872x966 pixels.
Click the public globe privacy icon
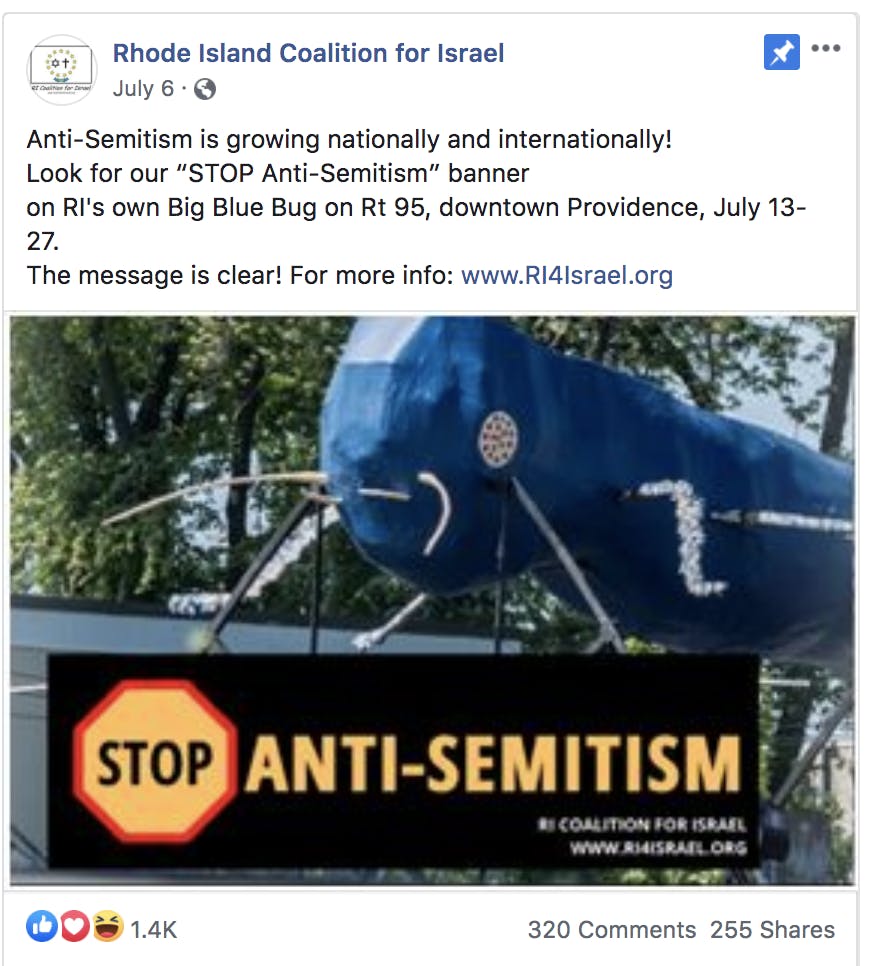point(205,89)
